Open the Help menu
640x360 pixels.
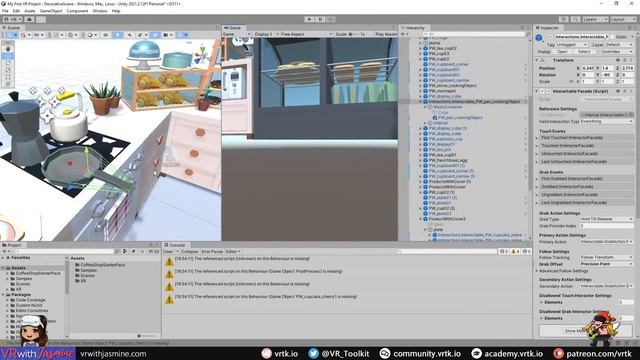pos(116,11)
